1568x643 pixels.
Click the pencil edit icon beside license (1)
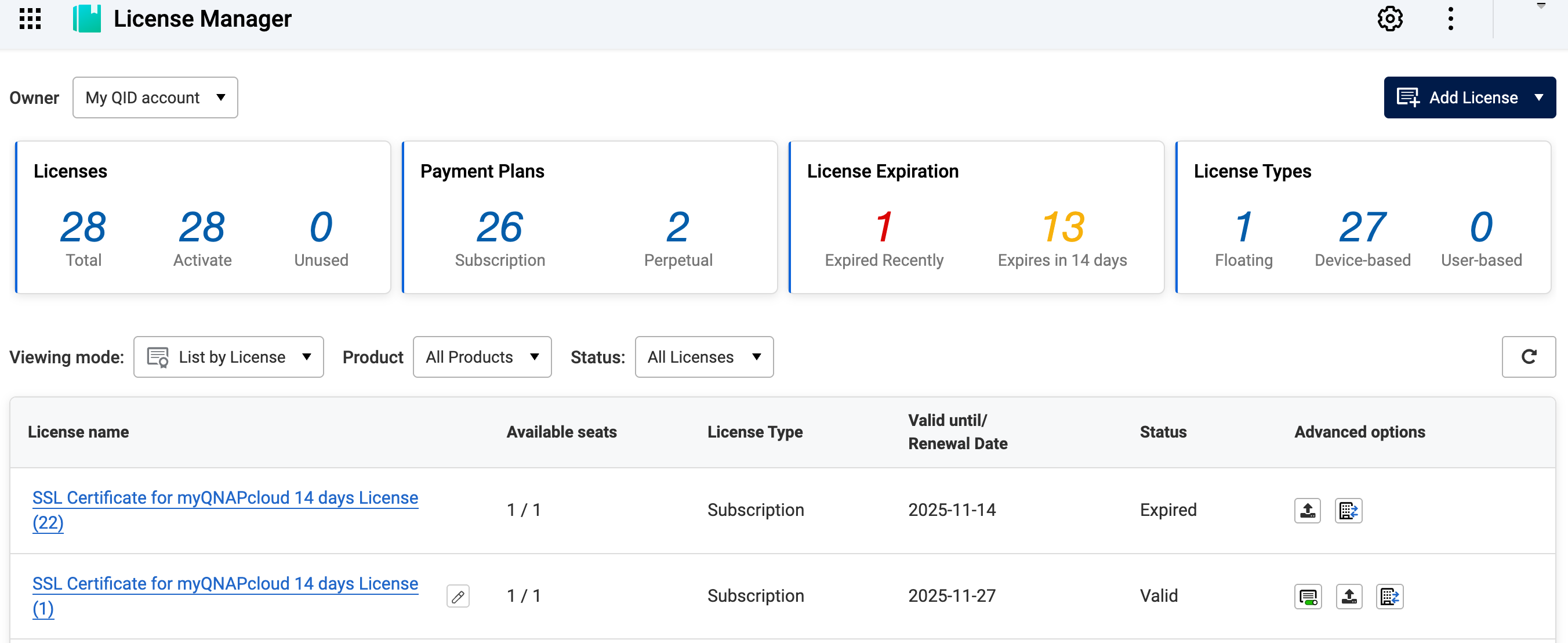coord(458,596)
